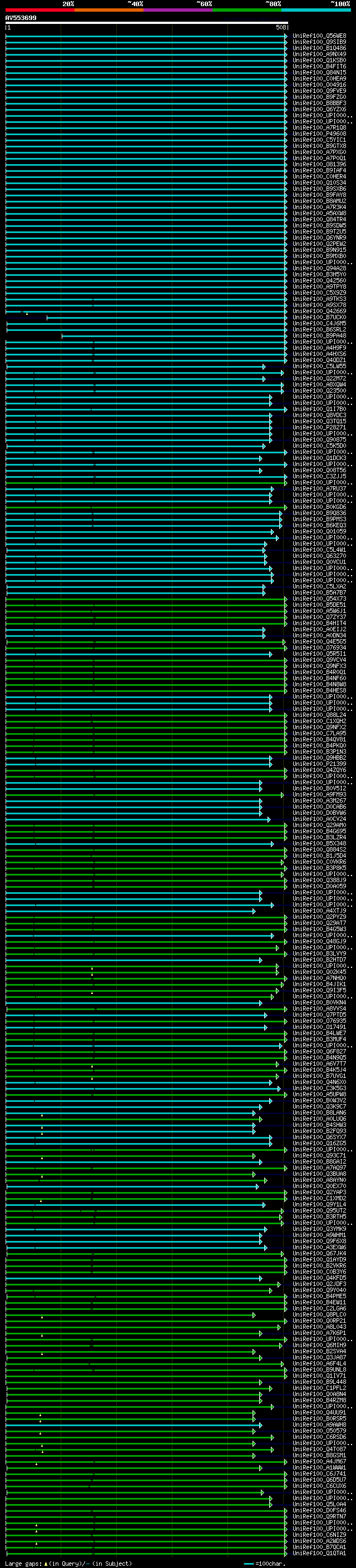Click the purple ~60% identity legend segment

pyautogui.click(x=179, y=10)
